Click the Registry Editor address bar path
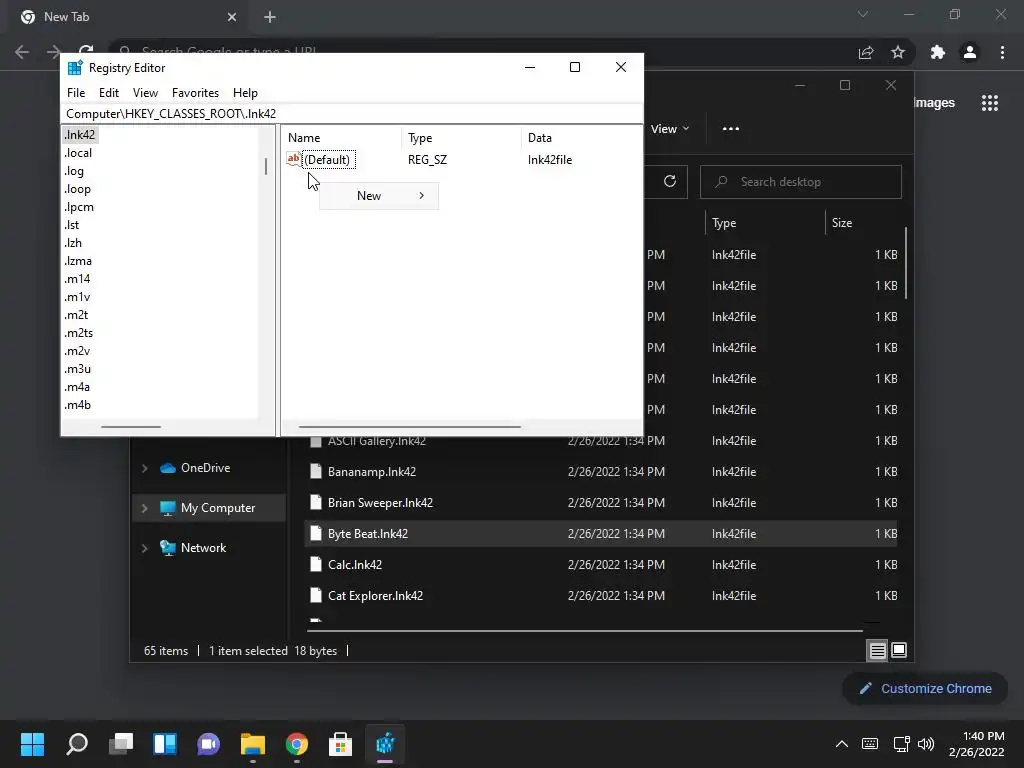This screenshot has height=768, width=1024. tap(352, 114)
